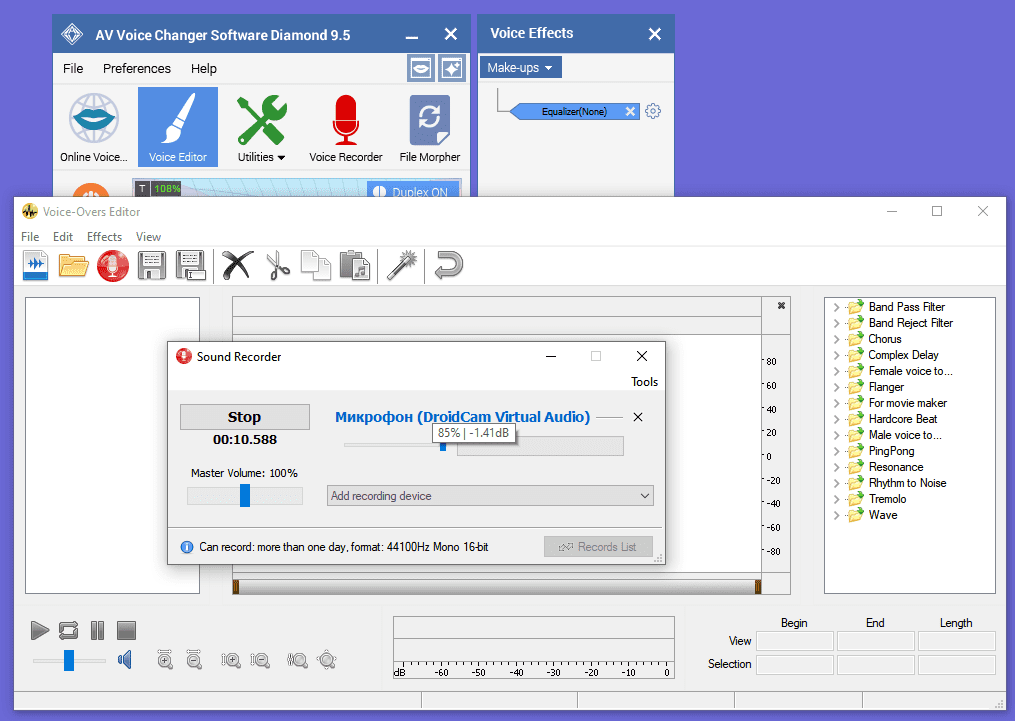Click the delete (X brush) toolbar icon
Screen dimensions: 1015x721
[x=238, y=265]
